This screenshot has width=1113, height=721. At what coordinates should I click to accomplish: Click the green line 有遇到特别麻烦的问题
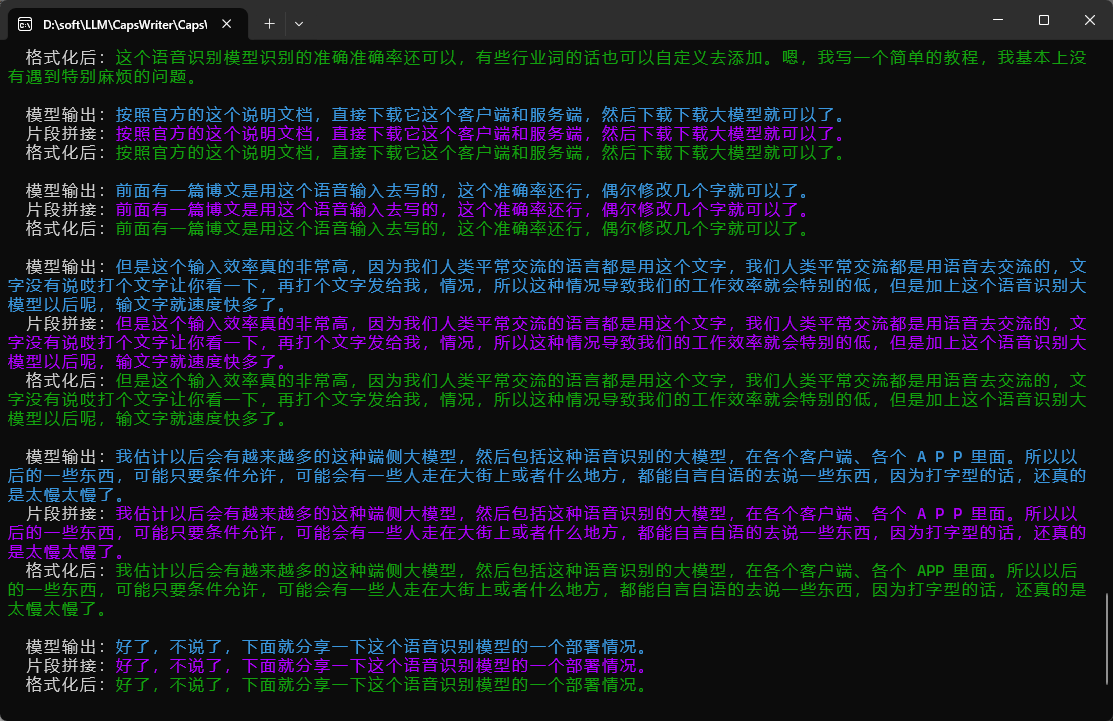pos(104,77)
